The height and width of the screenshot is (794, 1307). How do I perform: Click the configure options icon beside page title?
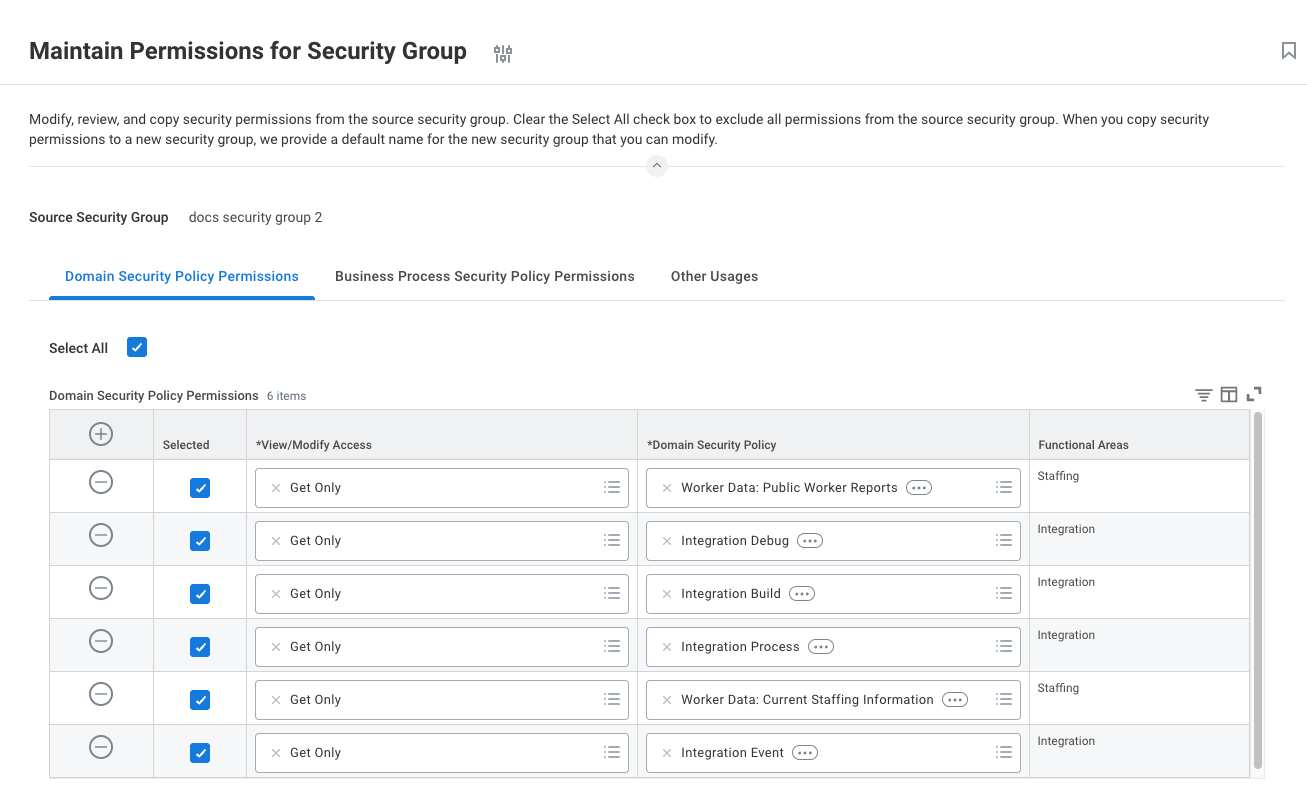tap(503, 54)
